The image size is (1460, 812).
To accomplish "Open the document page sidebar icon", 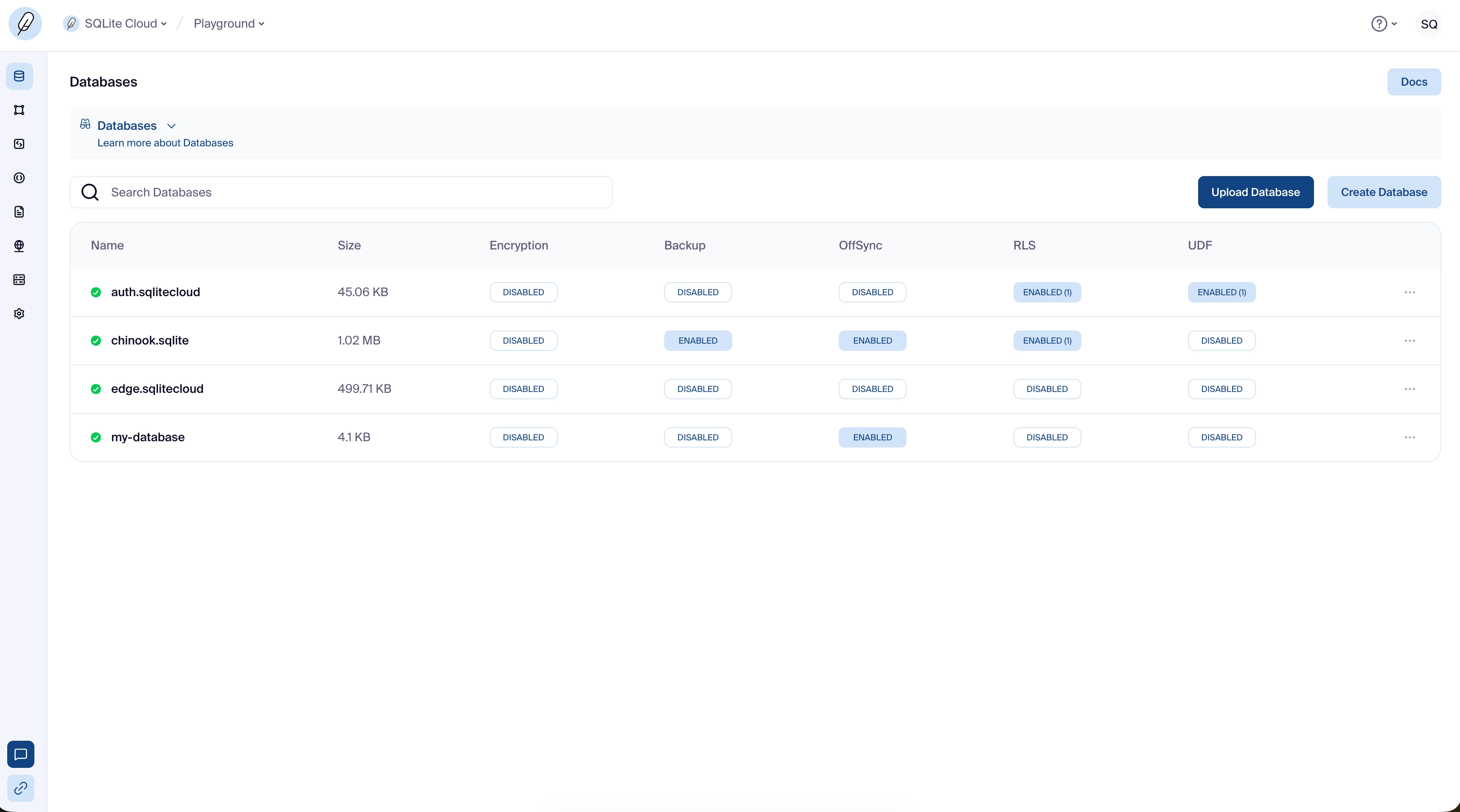I will coord(19,212).
